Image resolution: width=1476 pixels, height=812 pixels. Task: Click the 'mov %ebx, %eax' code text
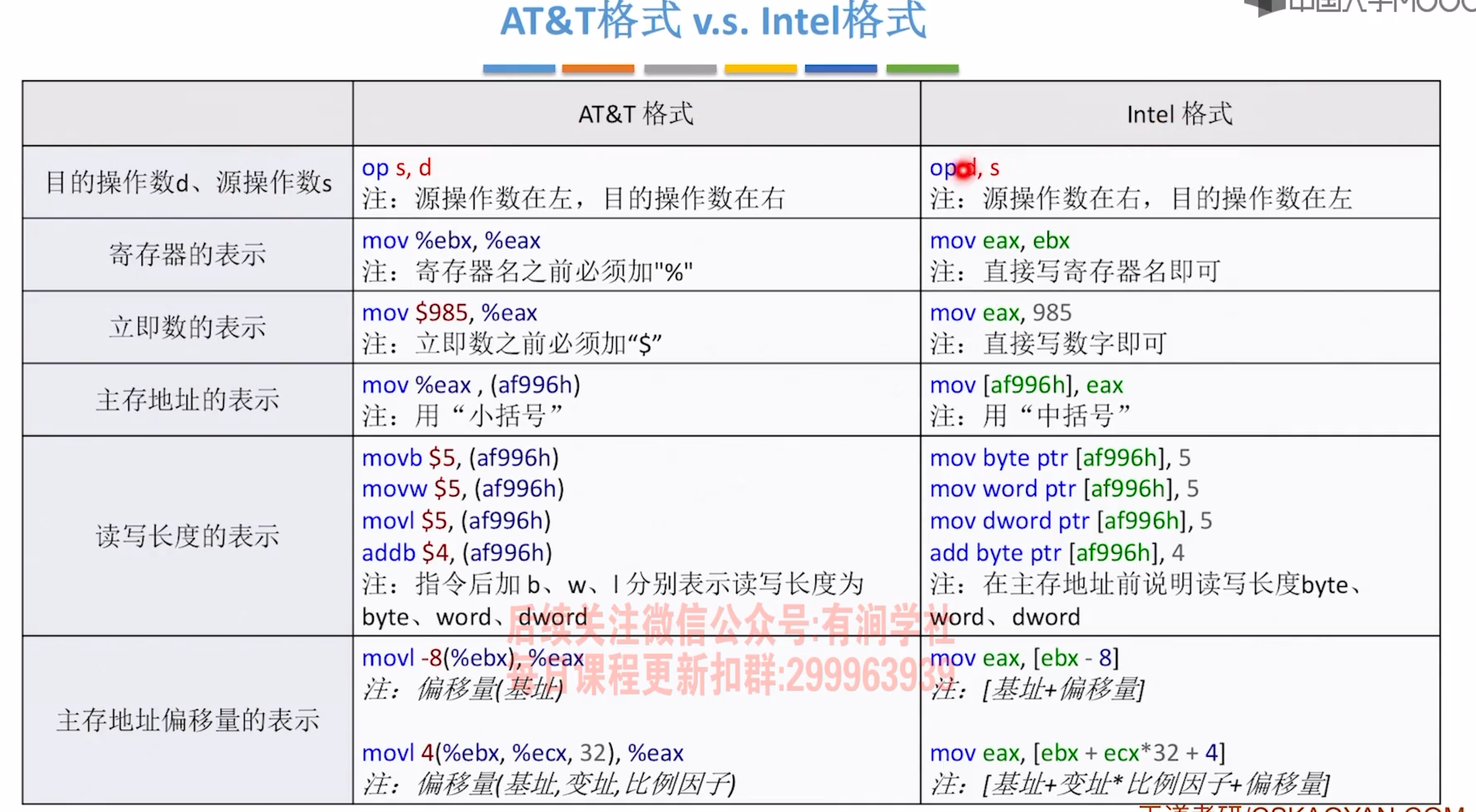point(451,240)
